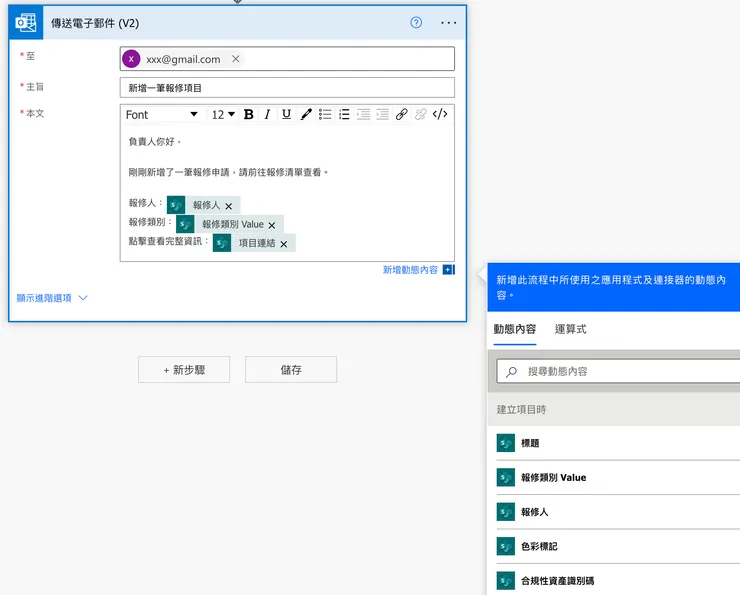This screenshot has height=595, width=740.
Task: Remove the 報修類別 Value token
Action: click(x=272, y=225)
